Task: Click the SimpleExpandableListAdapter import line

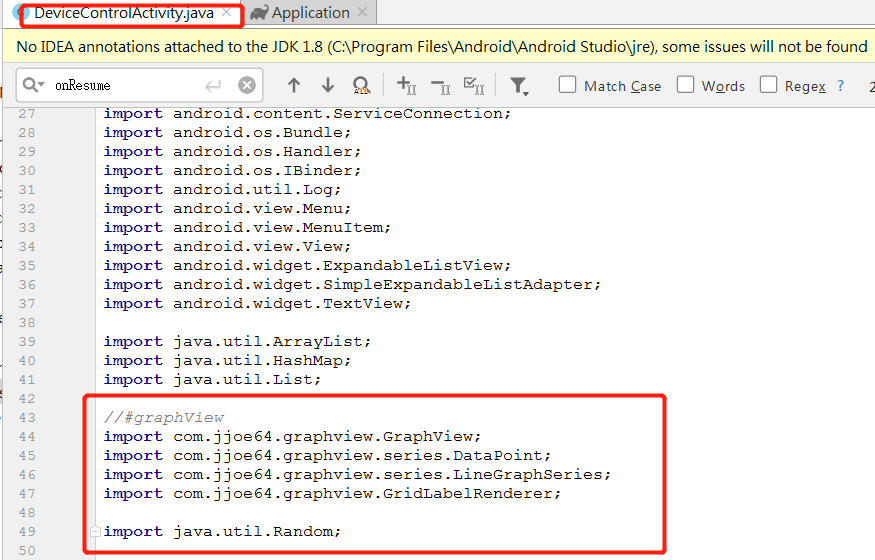Action: point(352,284)
